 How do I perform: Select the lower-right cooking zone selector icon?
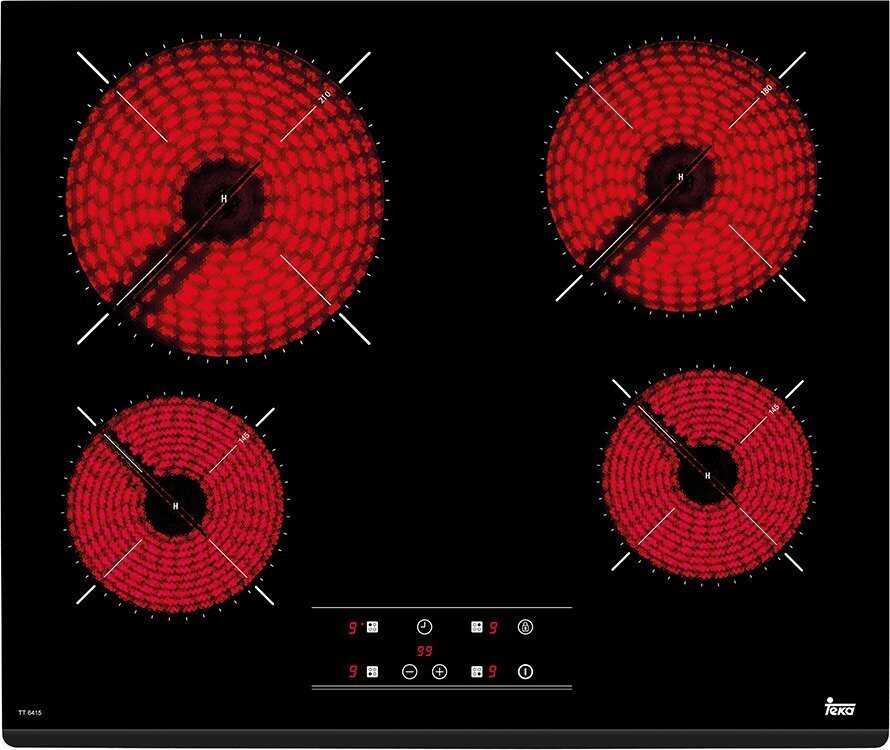coord(477,672)
